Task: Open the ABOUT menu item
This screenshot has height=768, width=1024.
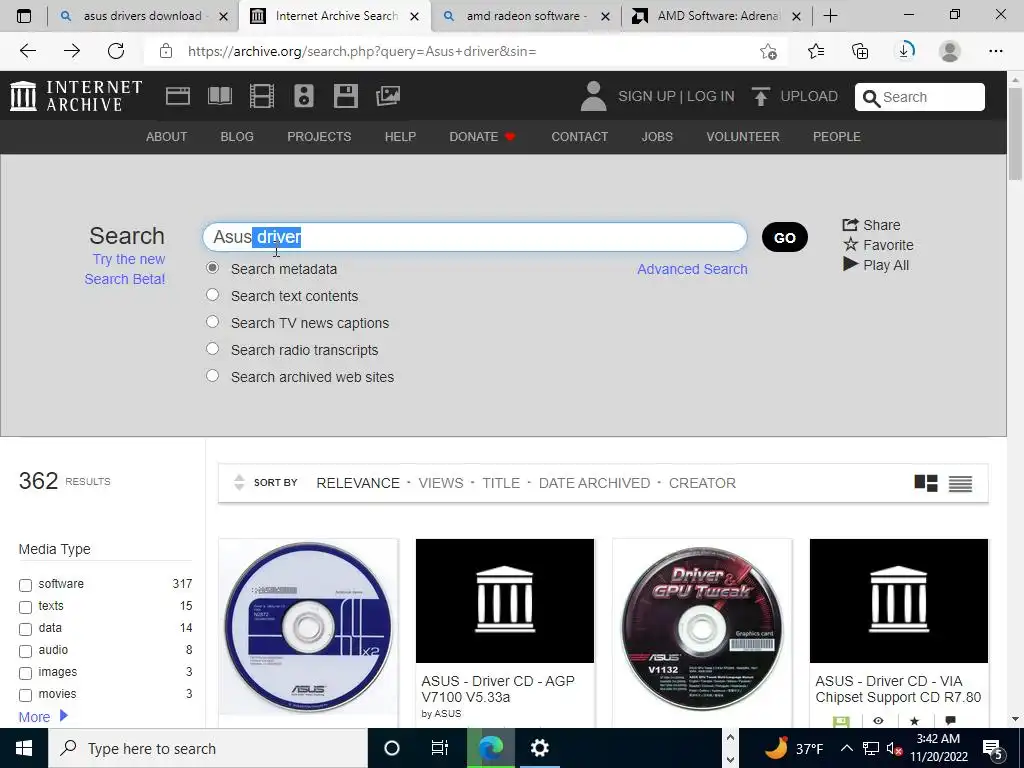Action: coord(167,136)
